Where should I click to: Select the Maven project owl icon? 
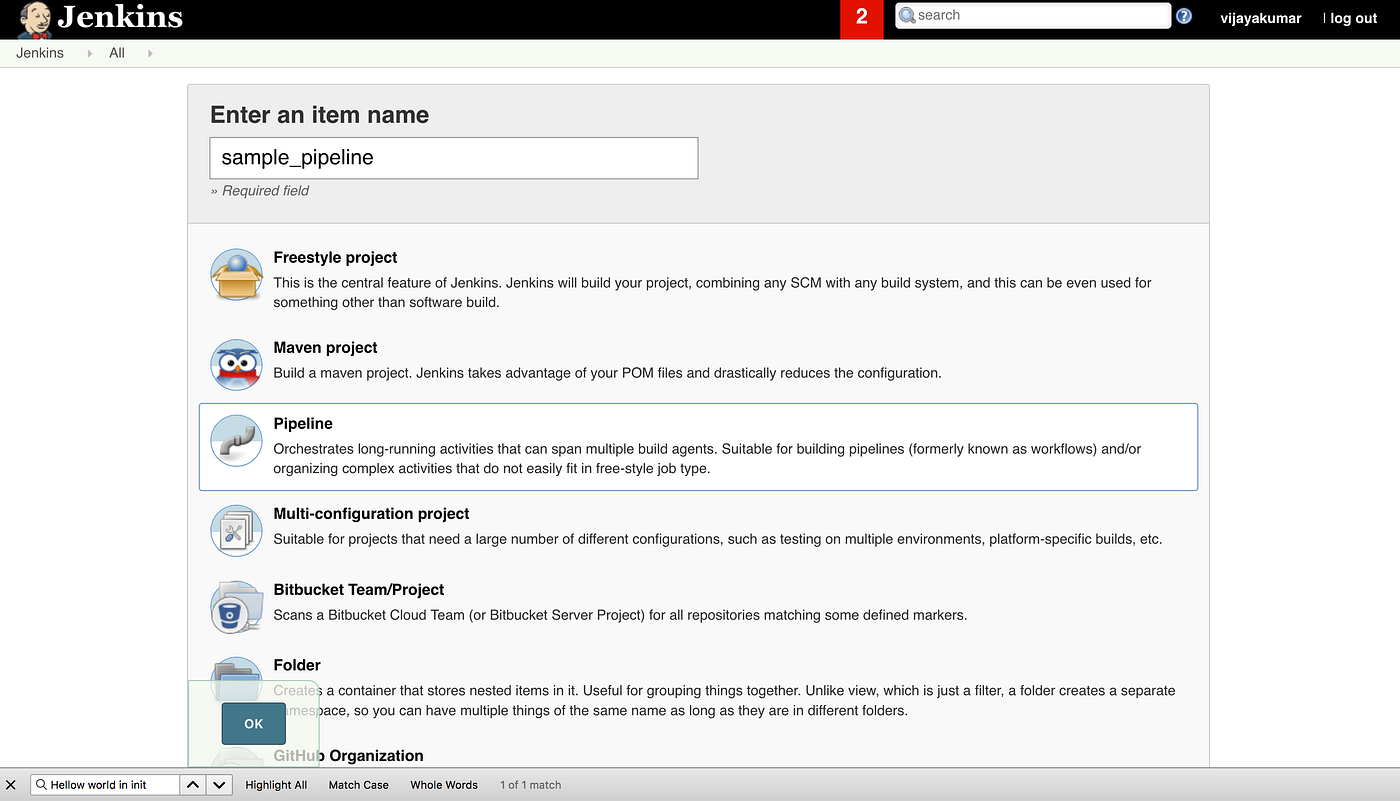click(x=236, y=365)
